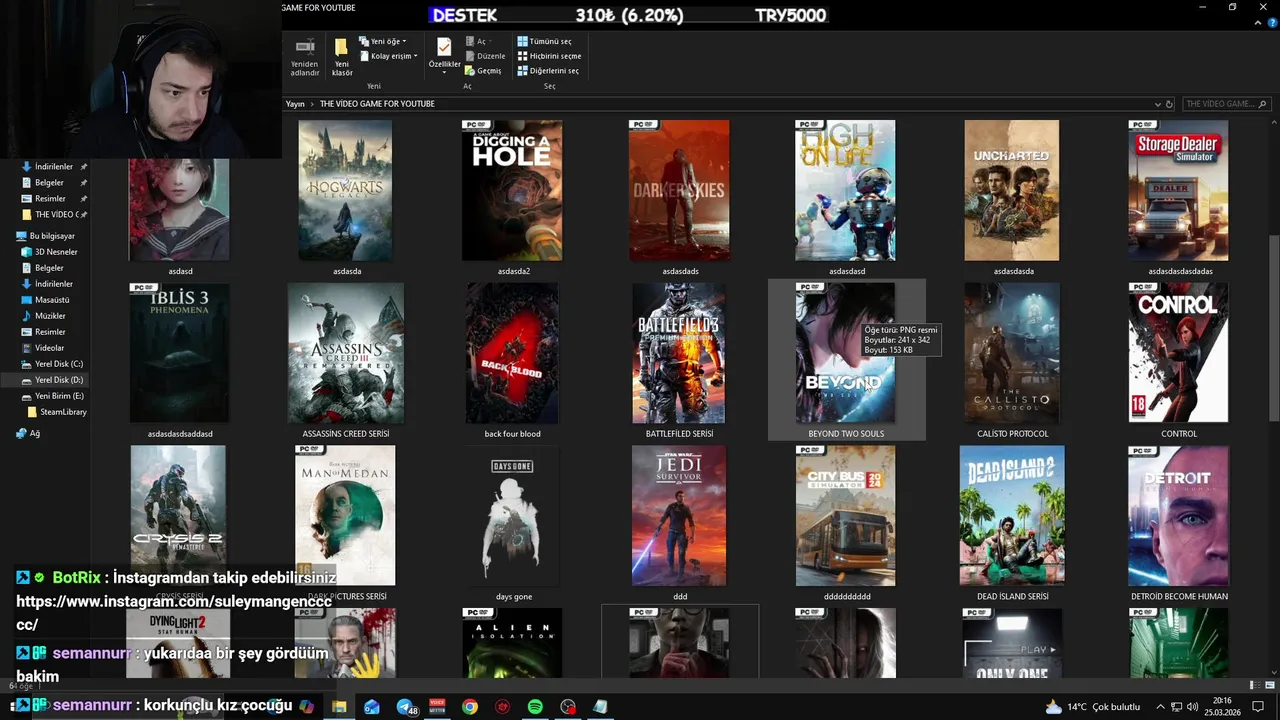
Task: Select the Detroit Become Human thumbnail
Action: click(x=1178, y=516)
